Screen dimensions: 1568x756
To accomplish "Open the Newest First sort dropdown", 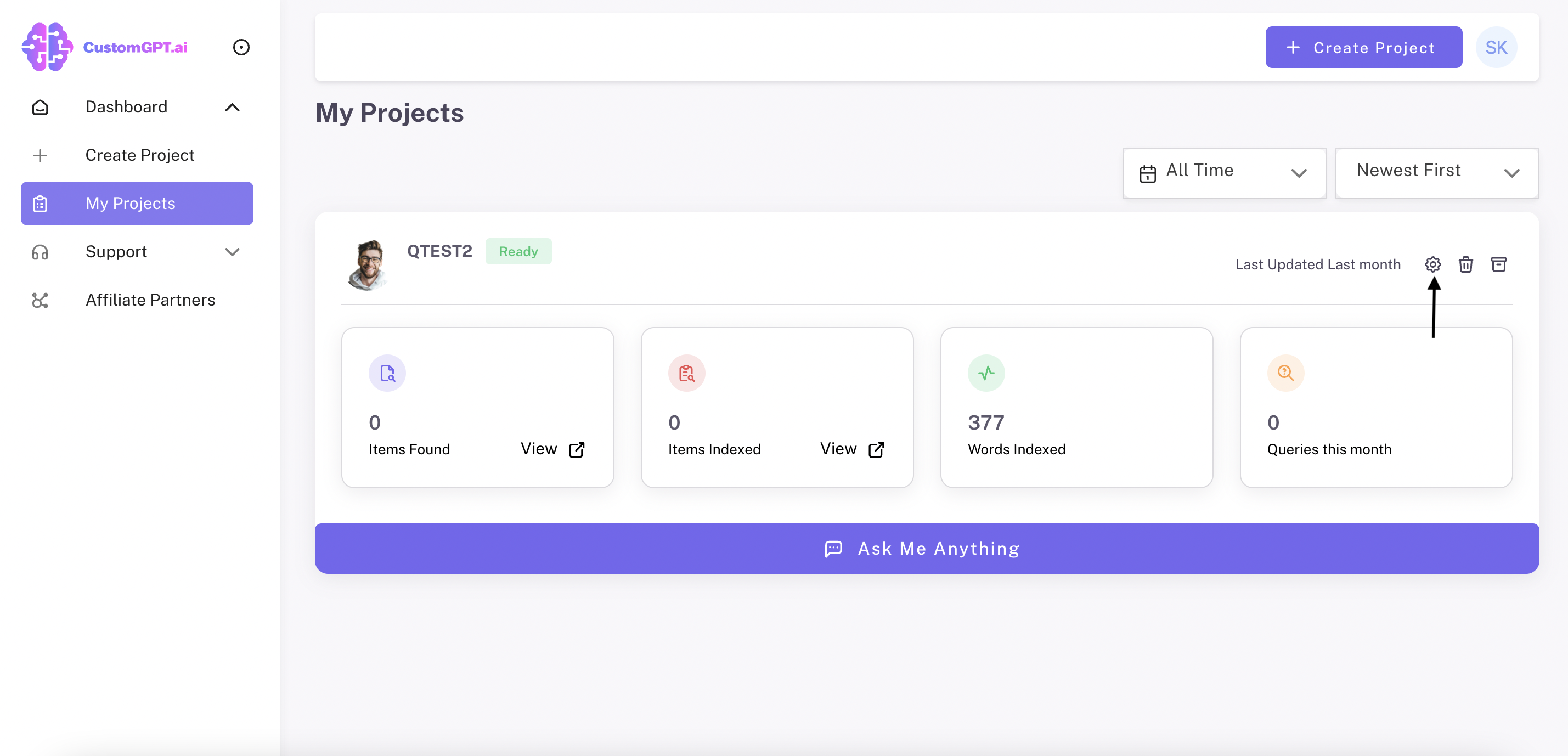I will tap(1436, 172).
